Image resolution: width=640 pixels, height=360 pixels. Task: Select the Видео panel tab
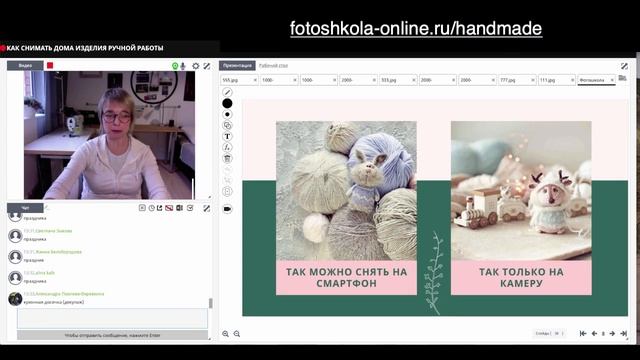[25, 65]
